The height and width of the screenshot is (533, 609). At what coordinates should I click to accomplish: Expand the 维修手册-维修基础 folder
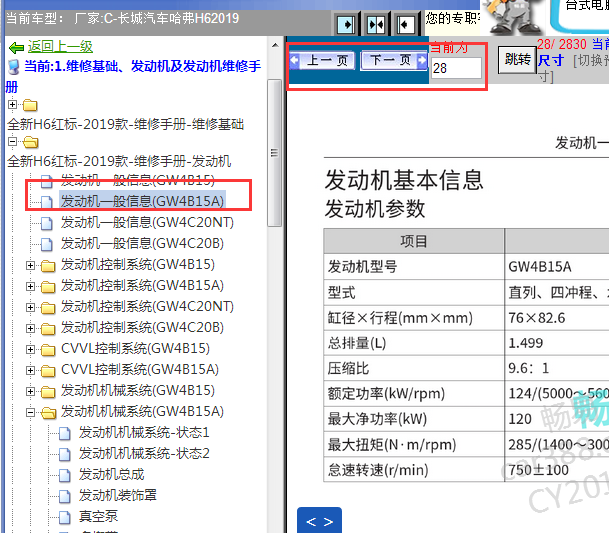tap(12, 105)
